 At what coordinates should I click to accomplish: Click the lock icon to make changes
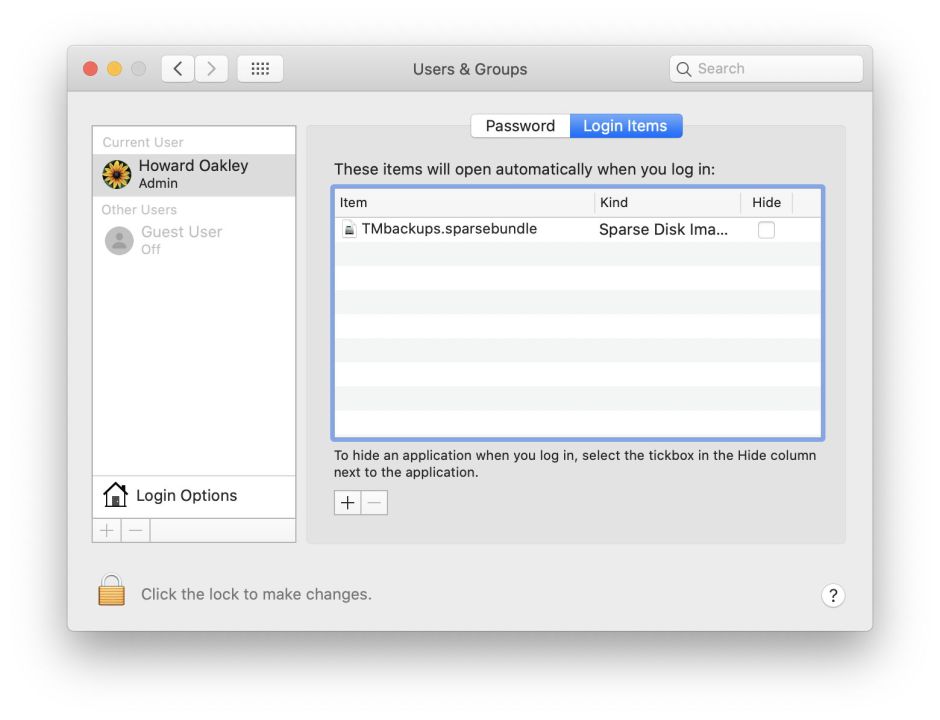click(112, 591)
